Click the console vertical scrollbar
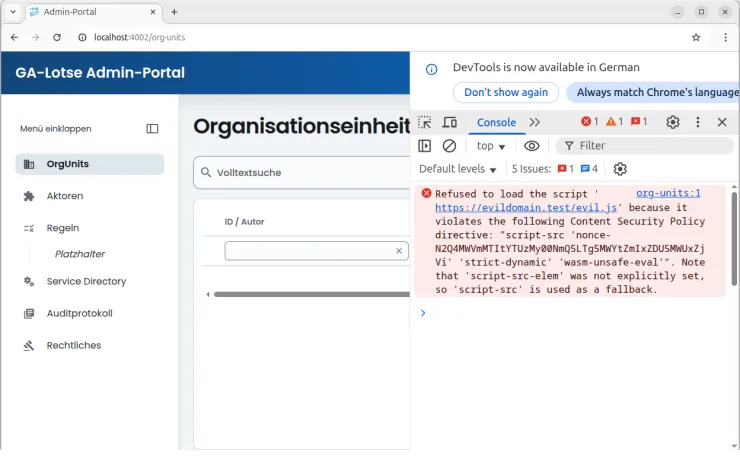The image size is (740, 462). [734, 238]
